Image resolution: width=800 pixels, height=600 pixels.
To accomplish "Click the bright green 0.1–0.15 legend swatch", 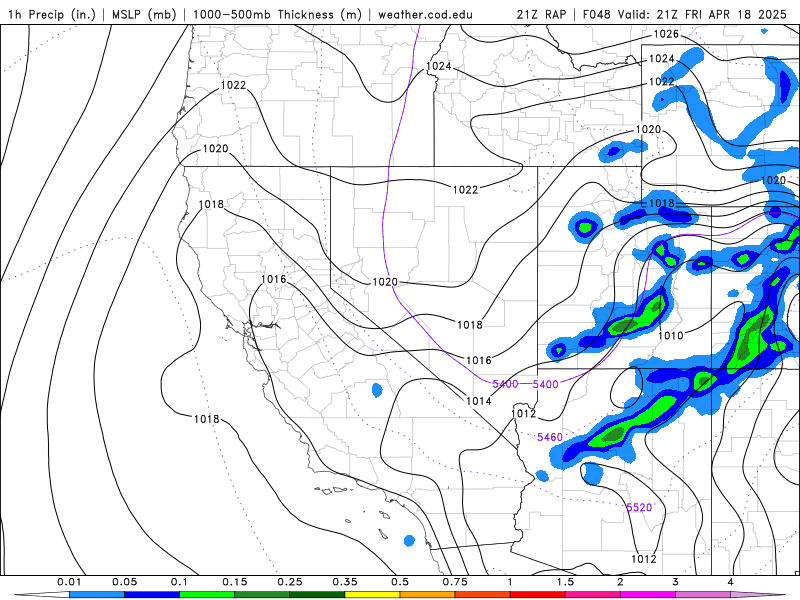I will coord(207,595).
